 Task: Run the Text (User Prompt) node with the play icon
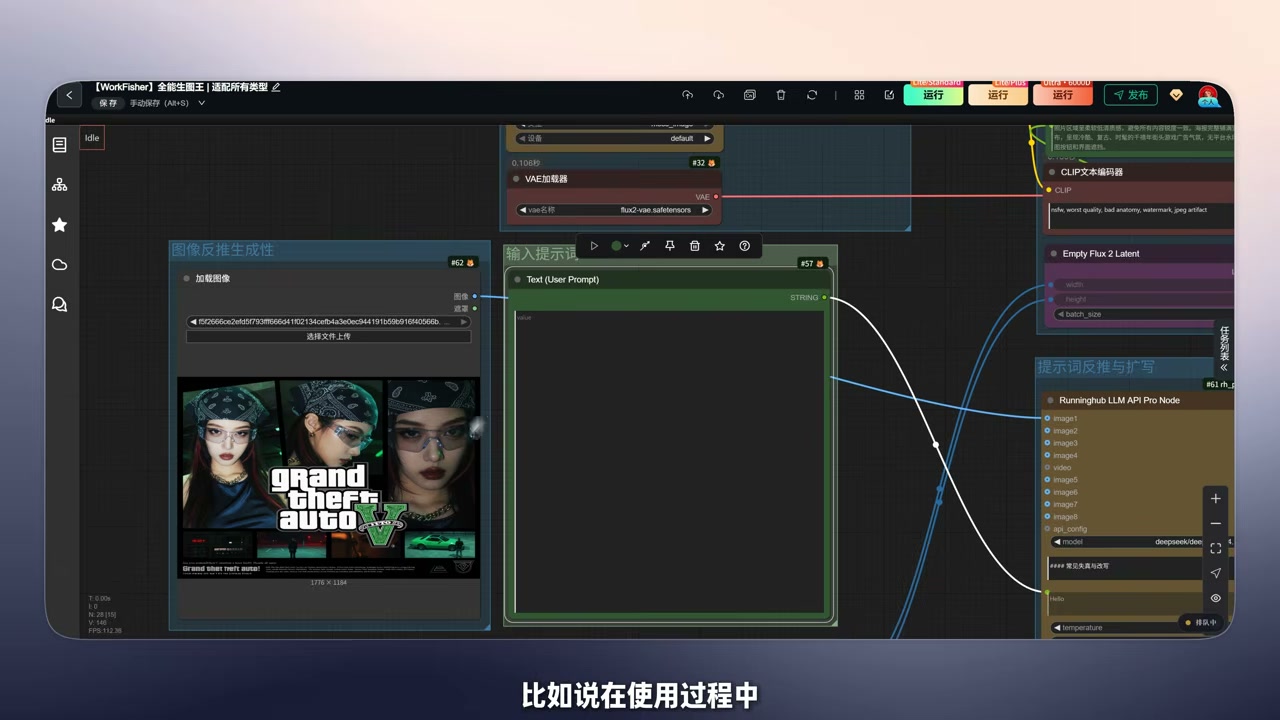click(x=594, y=246)
